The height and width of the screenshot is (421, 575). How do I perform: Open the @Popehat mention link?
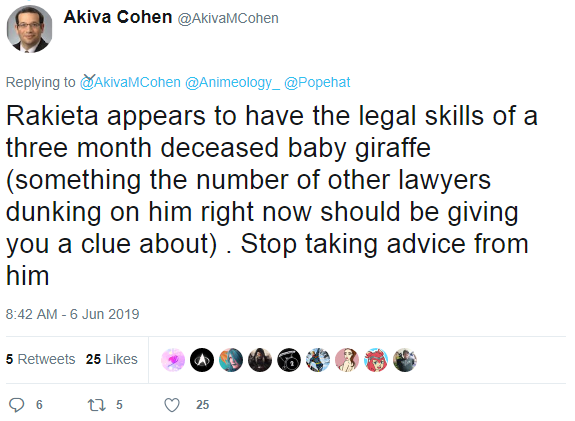317,82
